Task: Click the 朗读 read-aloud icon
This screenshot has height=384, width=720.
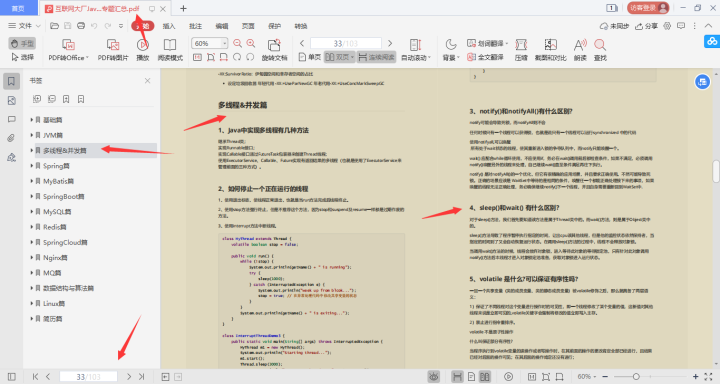Action: pyautogui.click(x=580, y=50)
